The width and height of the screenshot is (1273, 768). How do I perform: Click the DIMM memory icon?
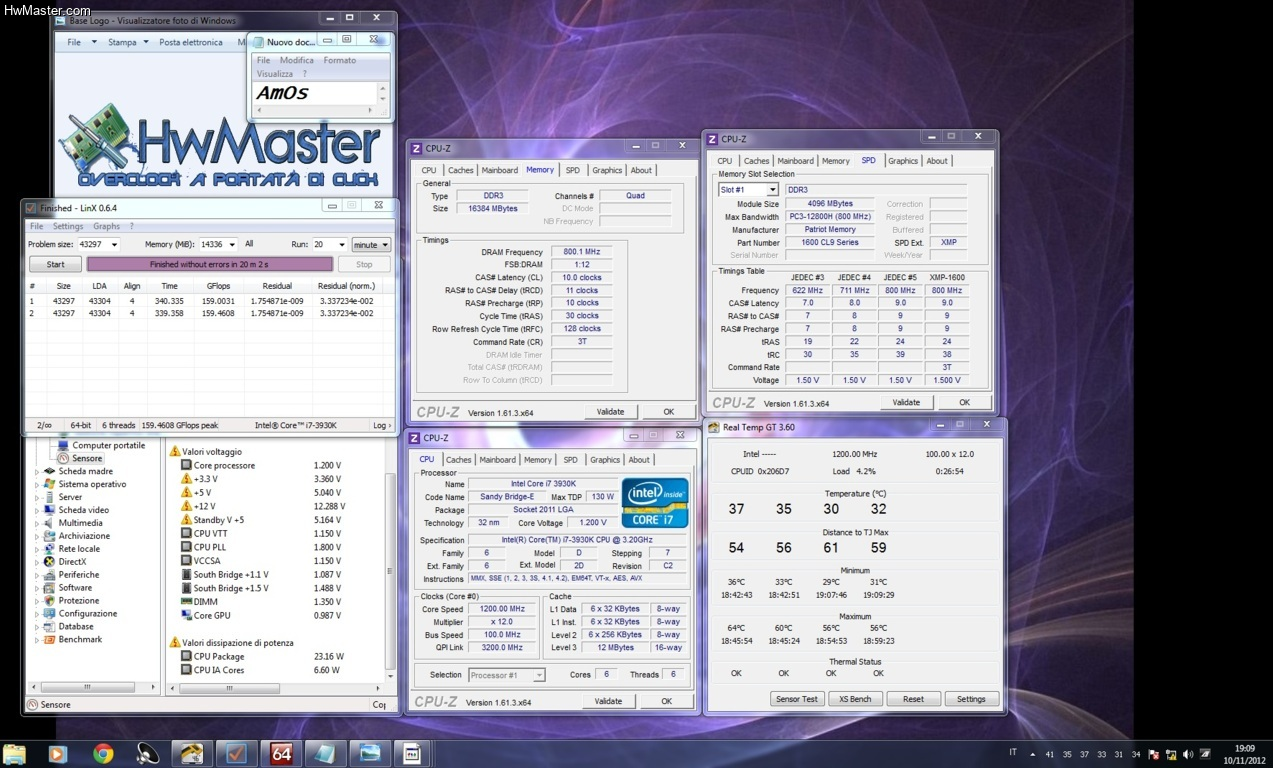click(x=185, y=602)
